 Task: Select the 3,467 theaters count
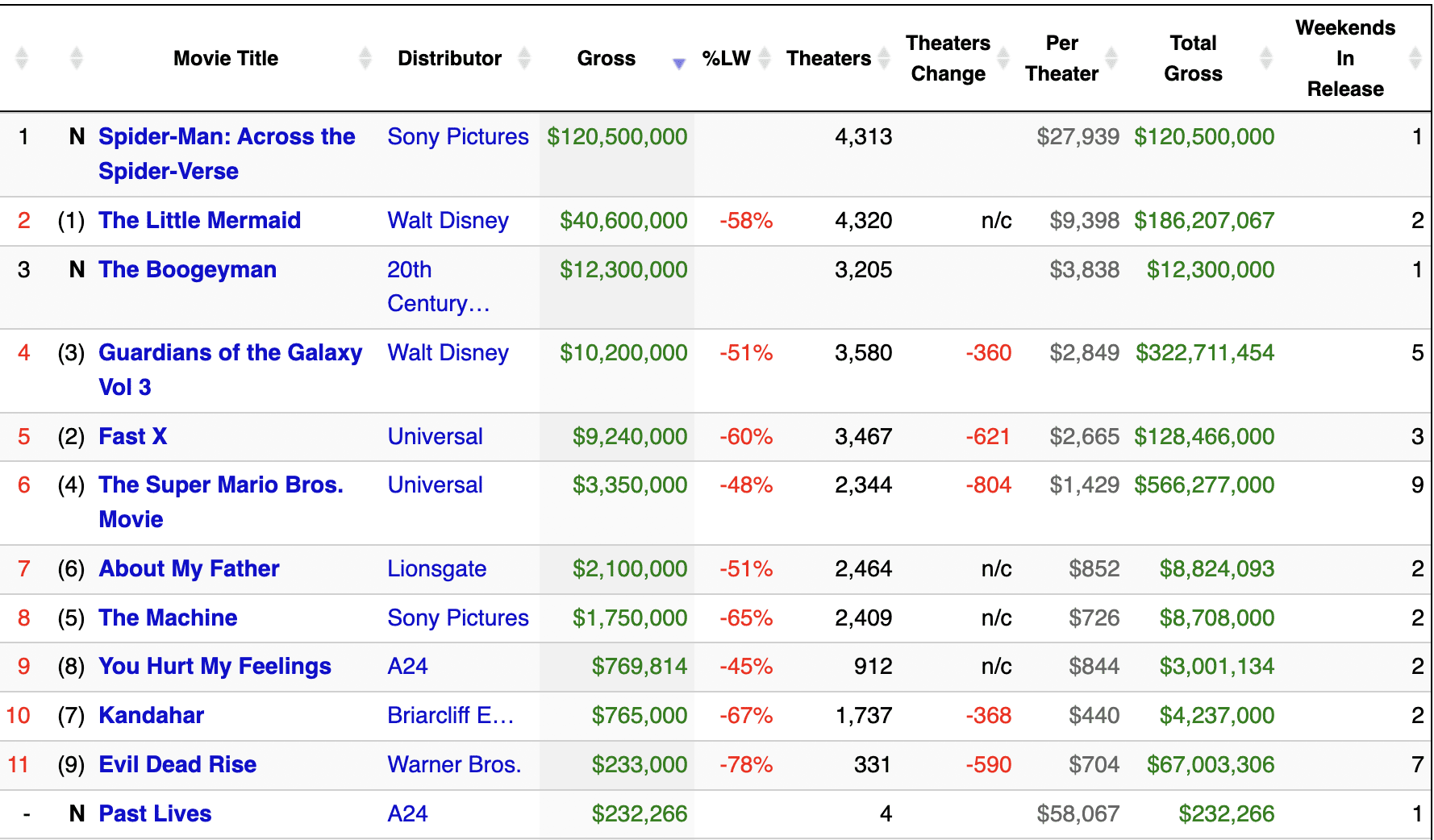click(x=864, y=437)
